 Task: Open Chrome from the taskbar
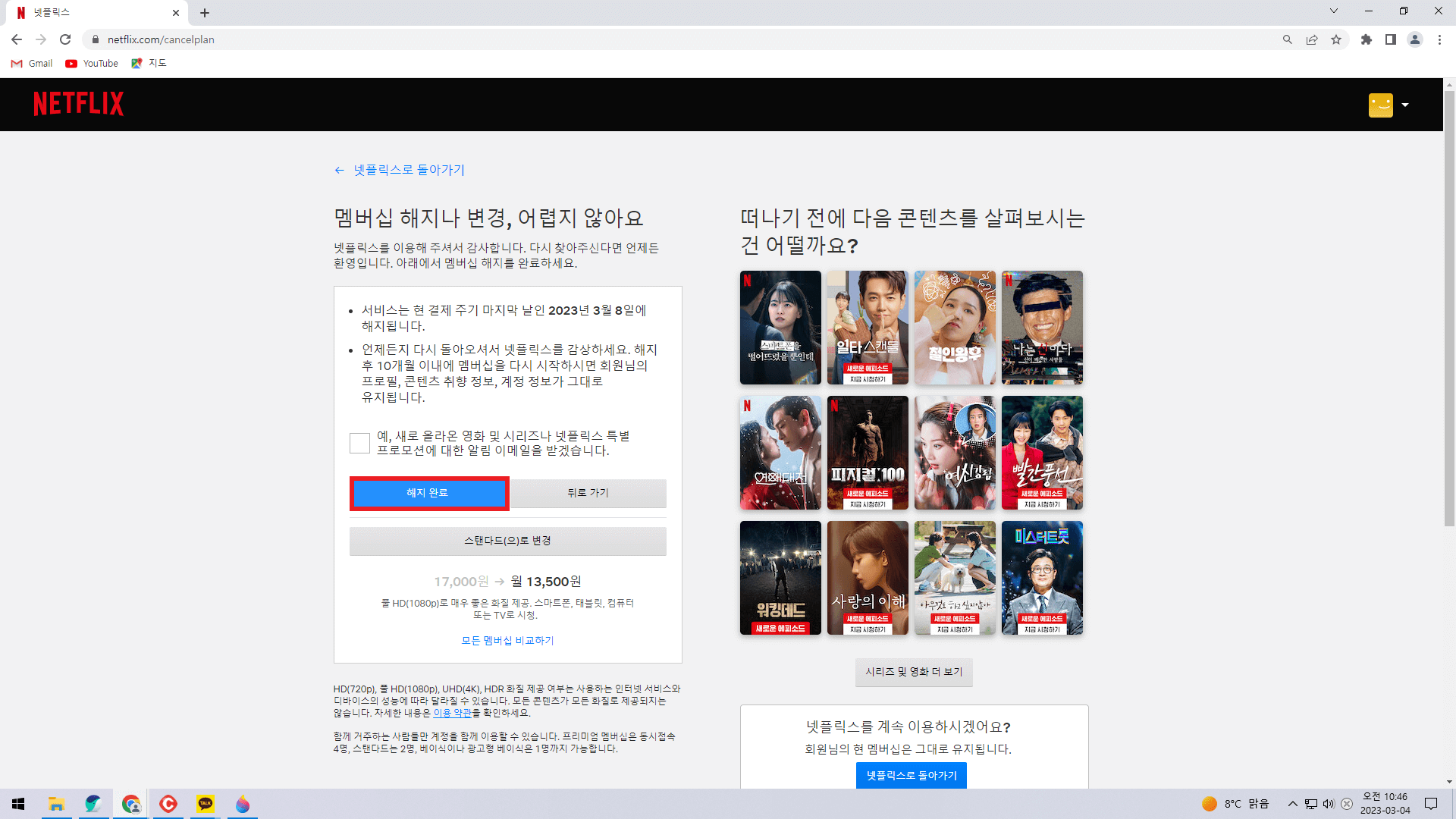(x=131, y=804)
